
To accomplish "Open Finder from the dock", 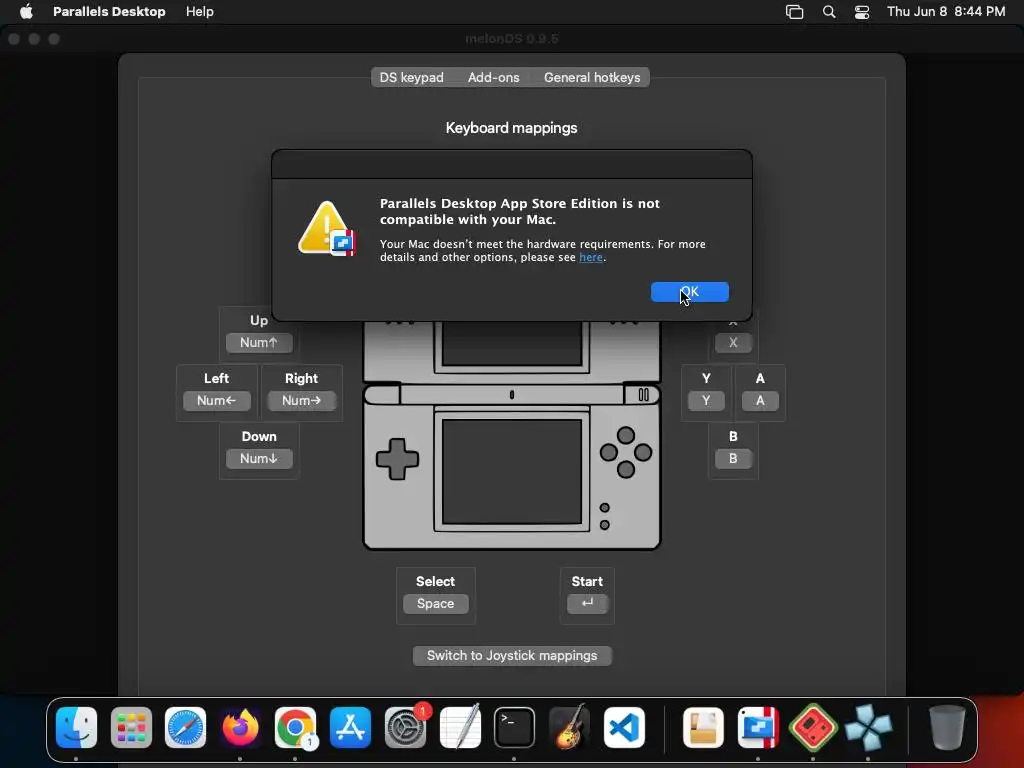I will pos(76,728).
